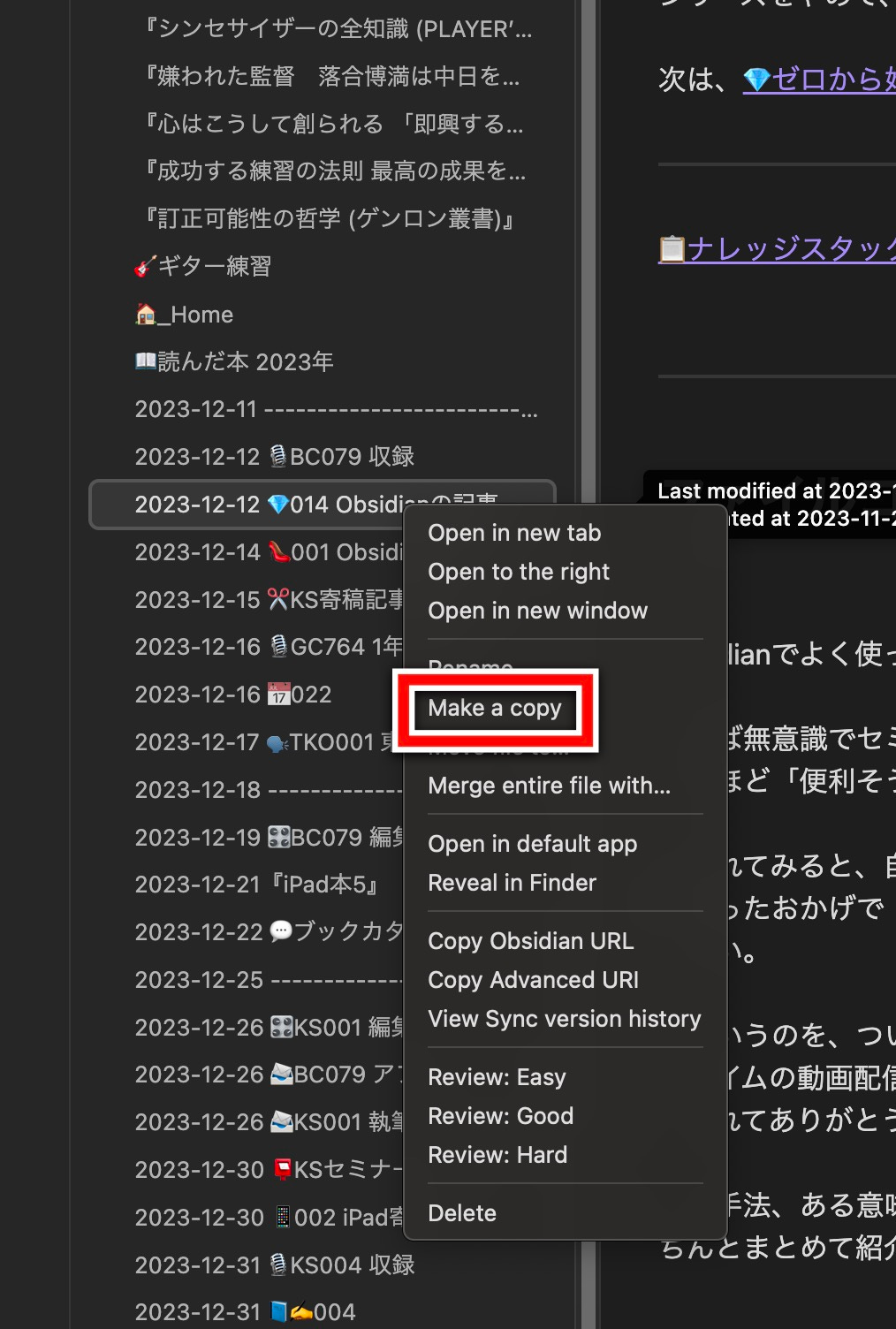The height and width of the screenshot is (1329, 896).
Task: Select the 2023-12-15 ✂KS寄稿記事 note
Action: click(x=270, y=599)
